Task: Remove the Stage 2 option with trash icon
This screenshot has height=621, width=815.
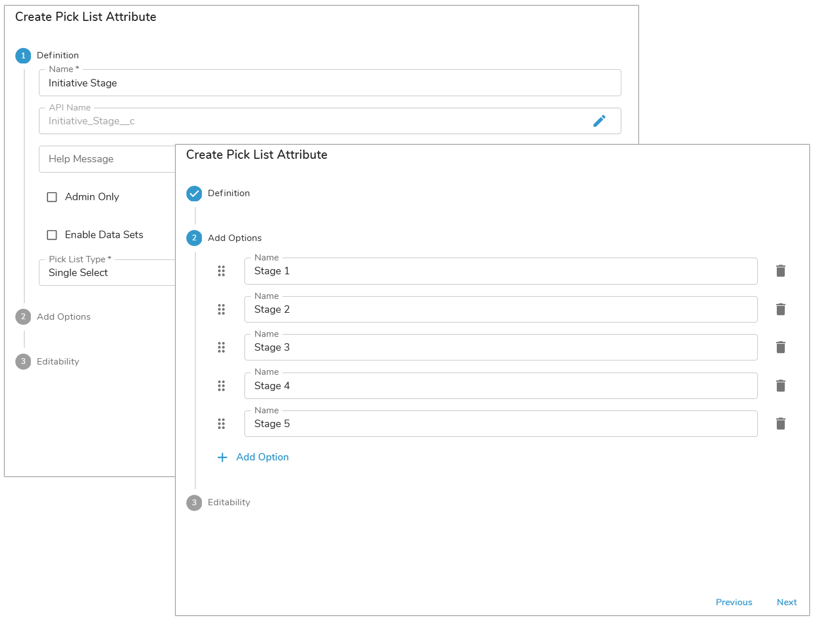Action: pos(781,309)
